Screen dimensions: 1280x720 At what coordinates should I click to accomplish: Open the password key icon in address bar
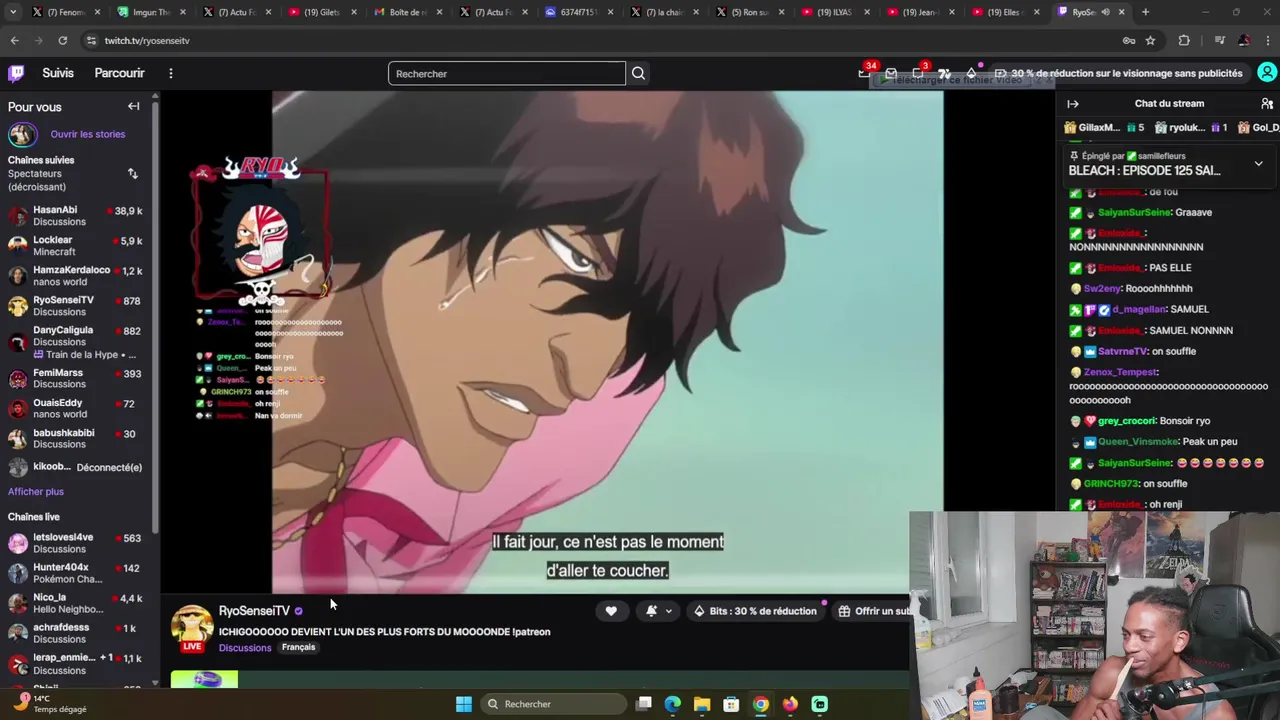coord(1129,41)
